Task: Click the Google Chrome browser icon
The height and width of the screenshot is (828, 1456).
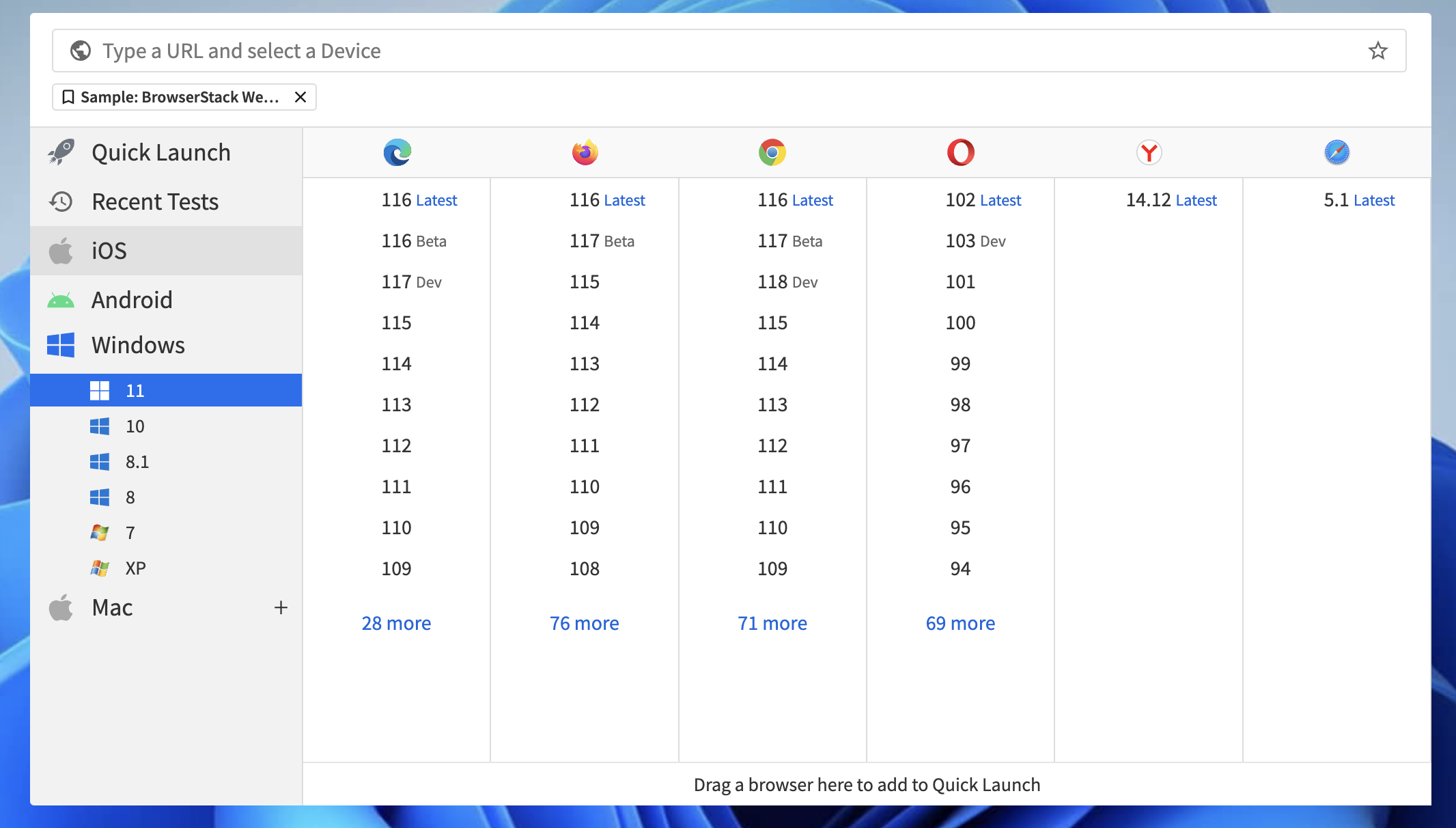Action: coord(772,152)
